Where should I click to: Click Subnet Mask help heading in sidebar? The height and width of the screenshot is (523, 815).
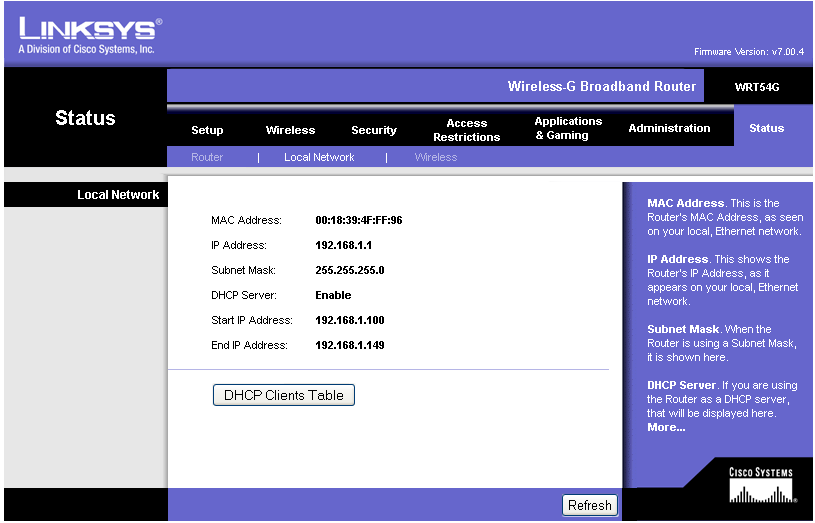pyautogui.click(x=683, y=329)
